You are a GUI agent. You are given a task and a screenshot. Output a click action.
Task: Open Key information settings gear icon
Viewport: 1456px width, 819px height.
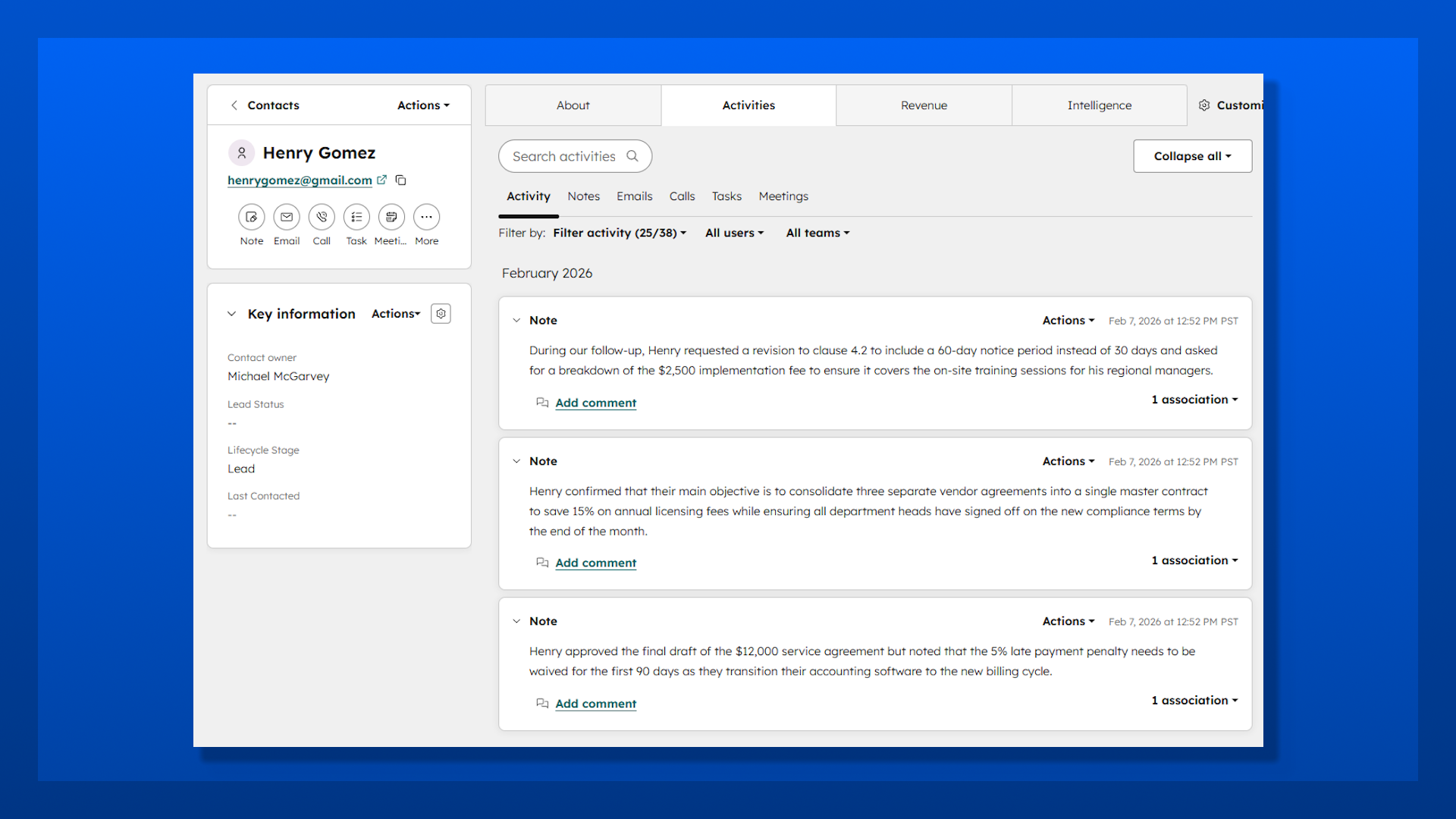click(441, 314)
